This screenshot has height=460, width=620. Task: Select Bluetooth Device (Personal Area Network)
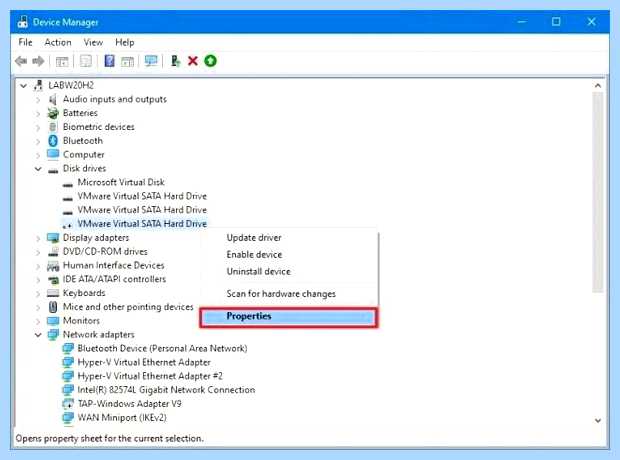(162, 348)
